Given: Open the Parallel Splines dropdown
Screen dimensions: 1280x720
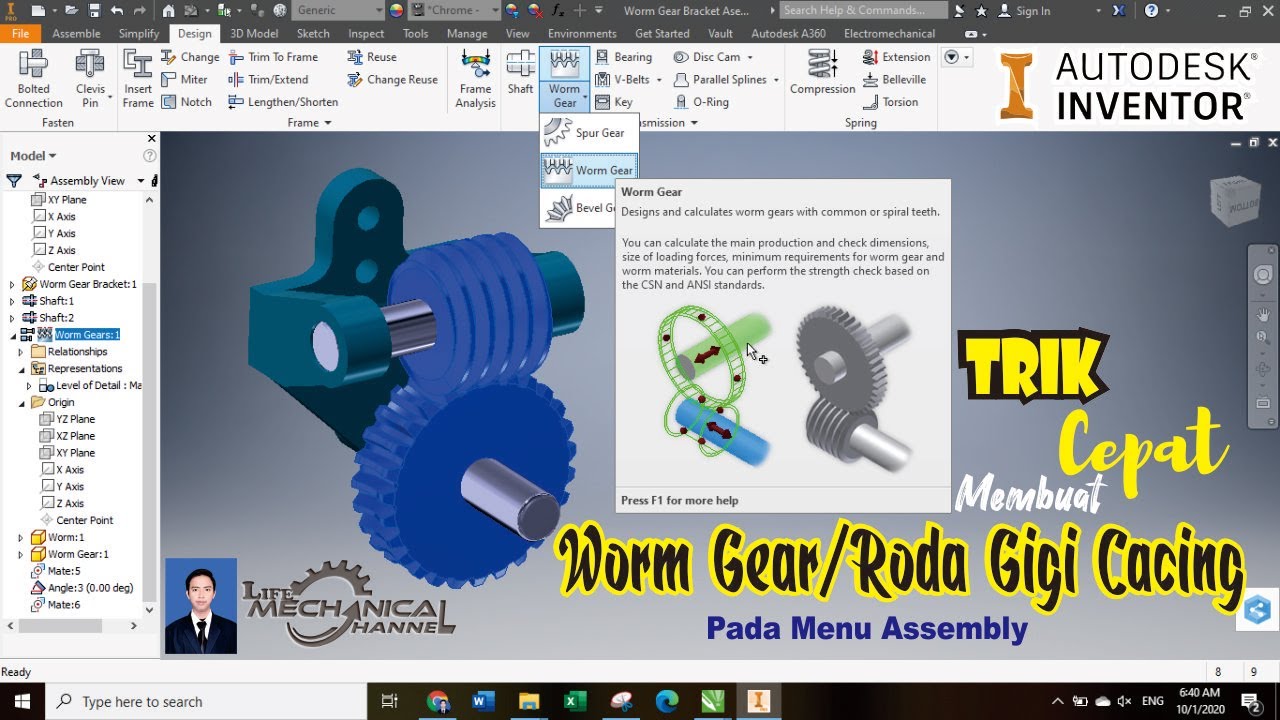Looking at the screenshot, I should pos(776,80).
